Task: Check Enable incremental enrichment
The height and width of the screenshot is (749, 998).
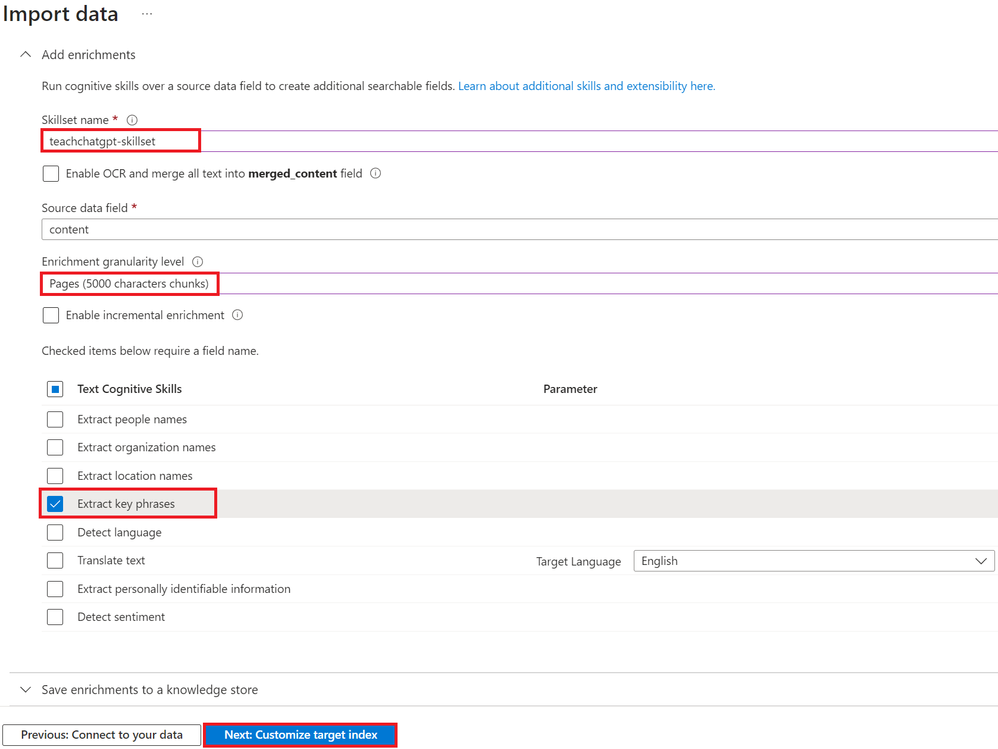Action: 51,315
